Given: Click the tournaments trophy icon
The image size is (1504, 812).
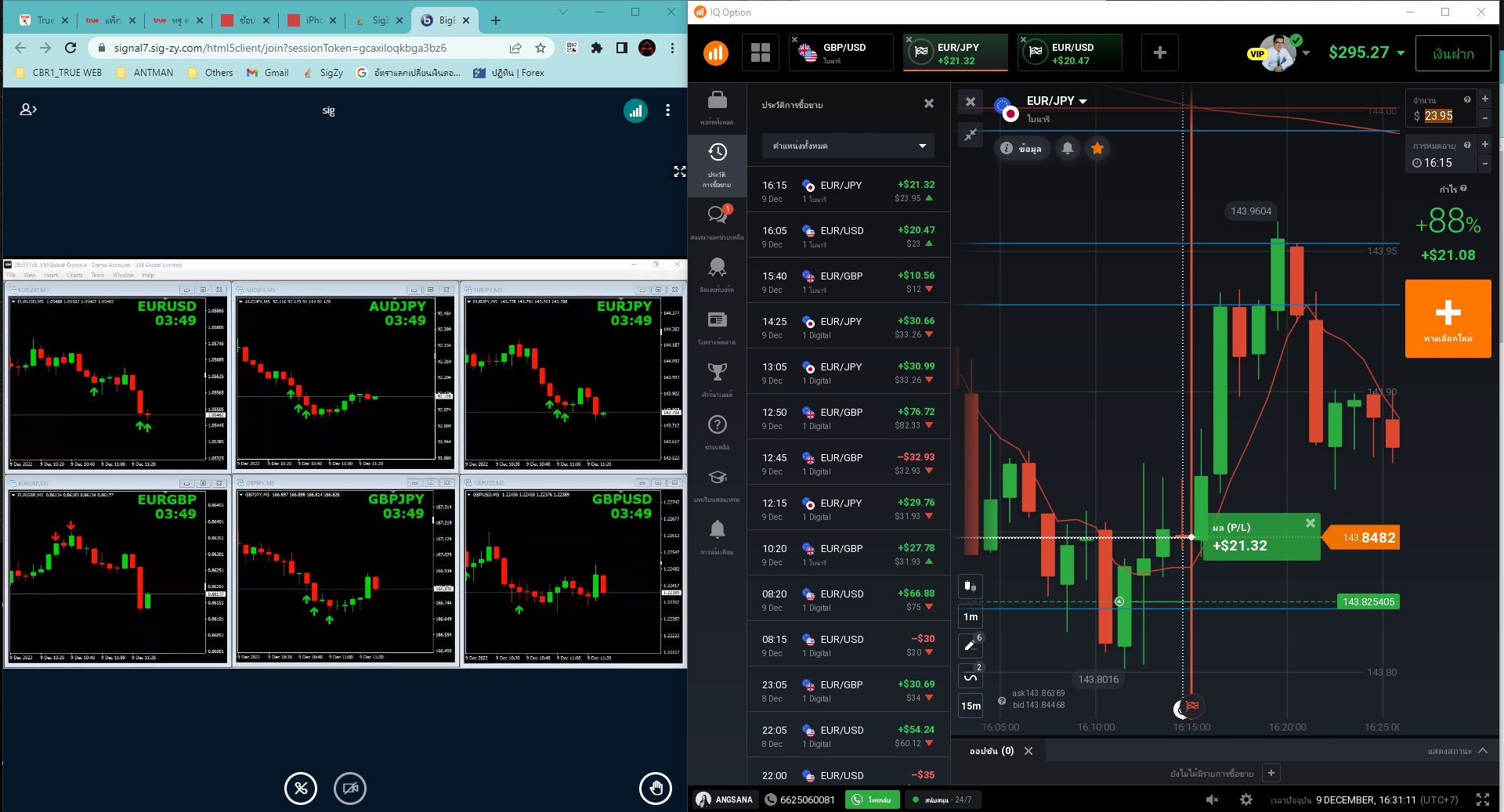Looking at the screenshot, I should coord(718,374).
